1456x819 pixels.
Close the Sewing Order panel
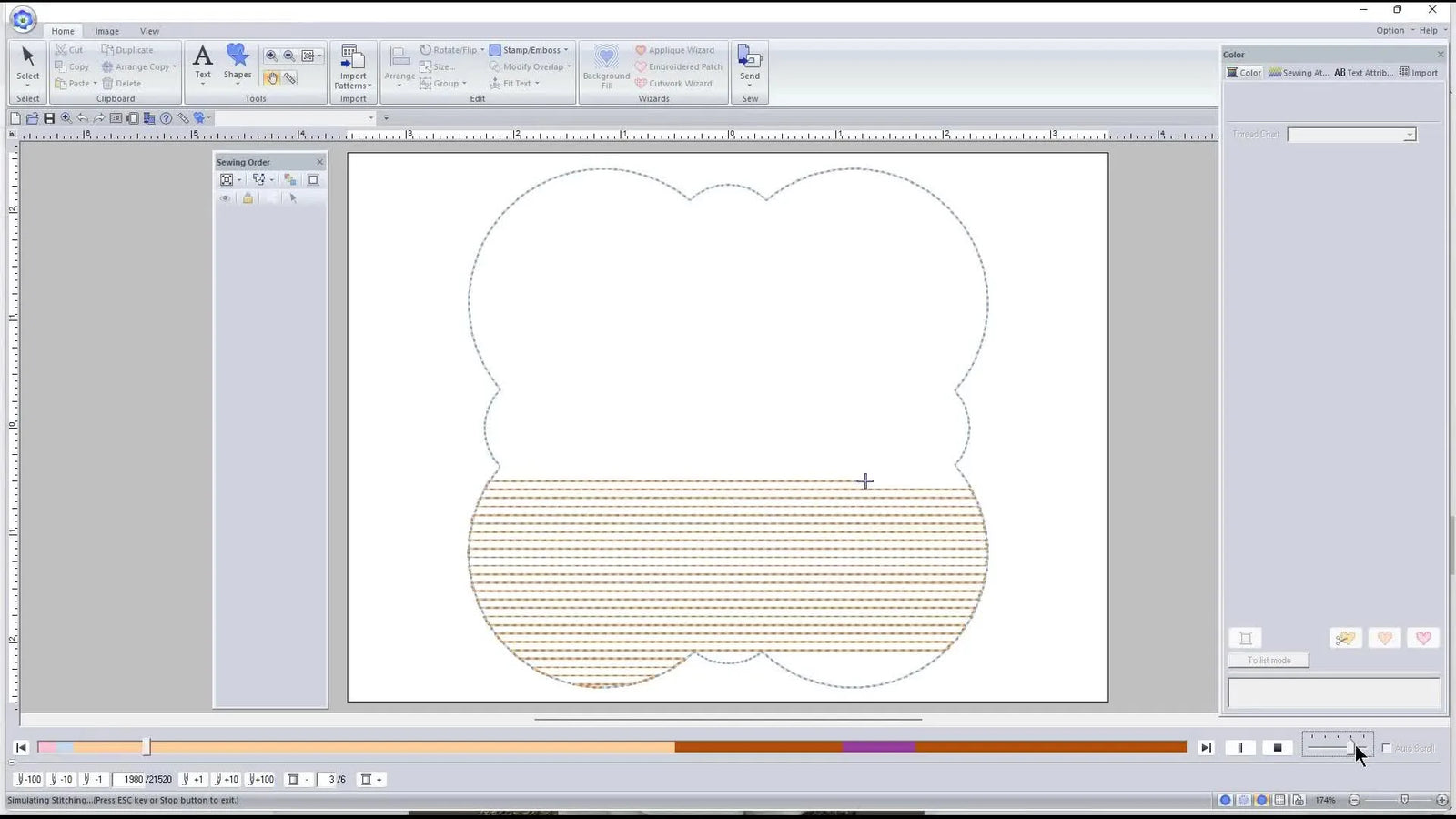[319, 162]
